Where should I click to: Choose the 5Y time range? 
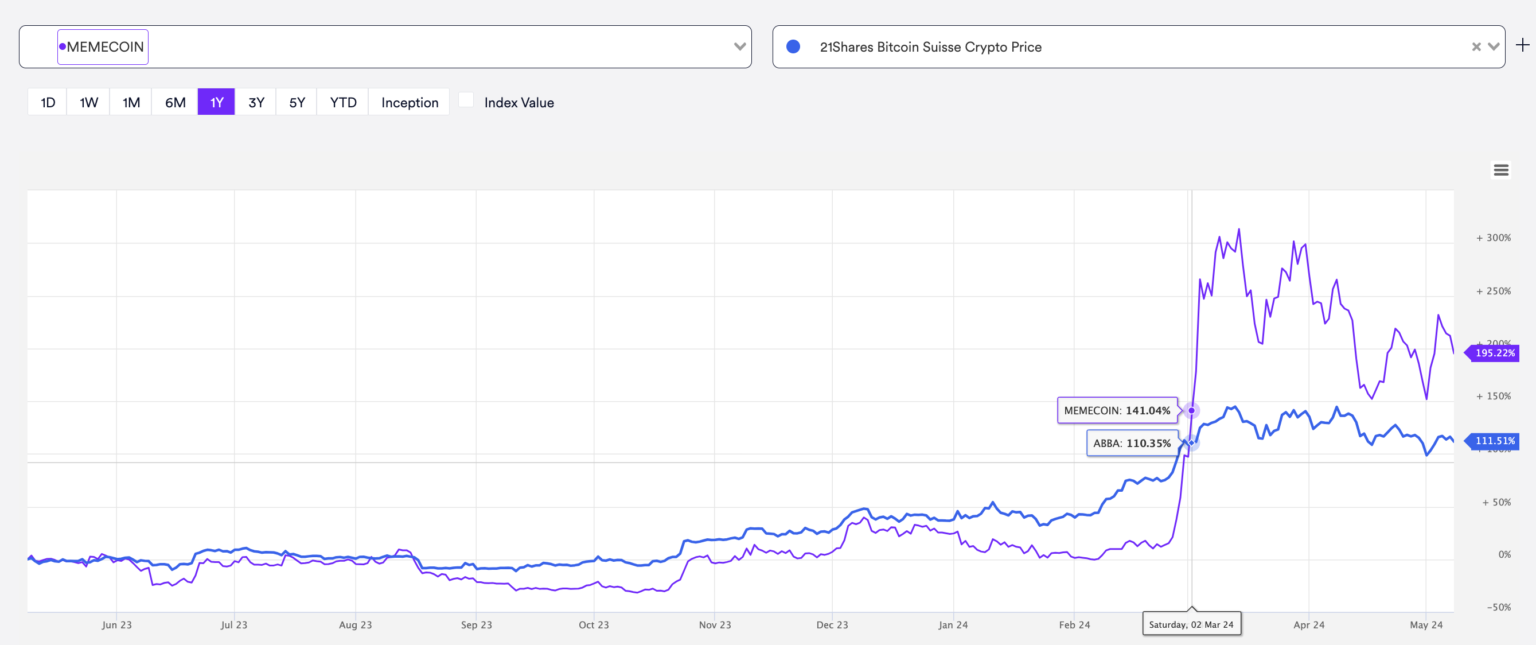pos(297,102)
